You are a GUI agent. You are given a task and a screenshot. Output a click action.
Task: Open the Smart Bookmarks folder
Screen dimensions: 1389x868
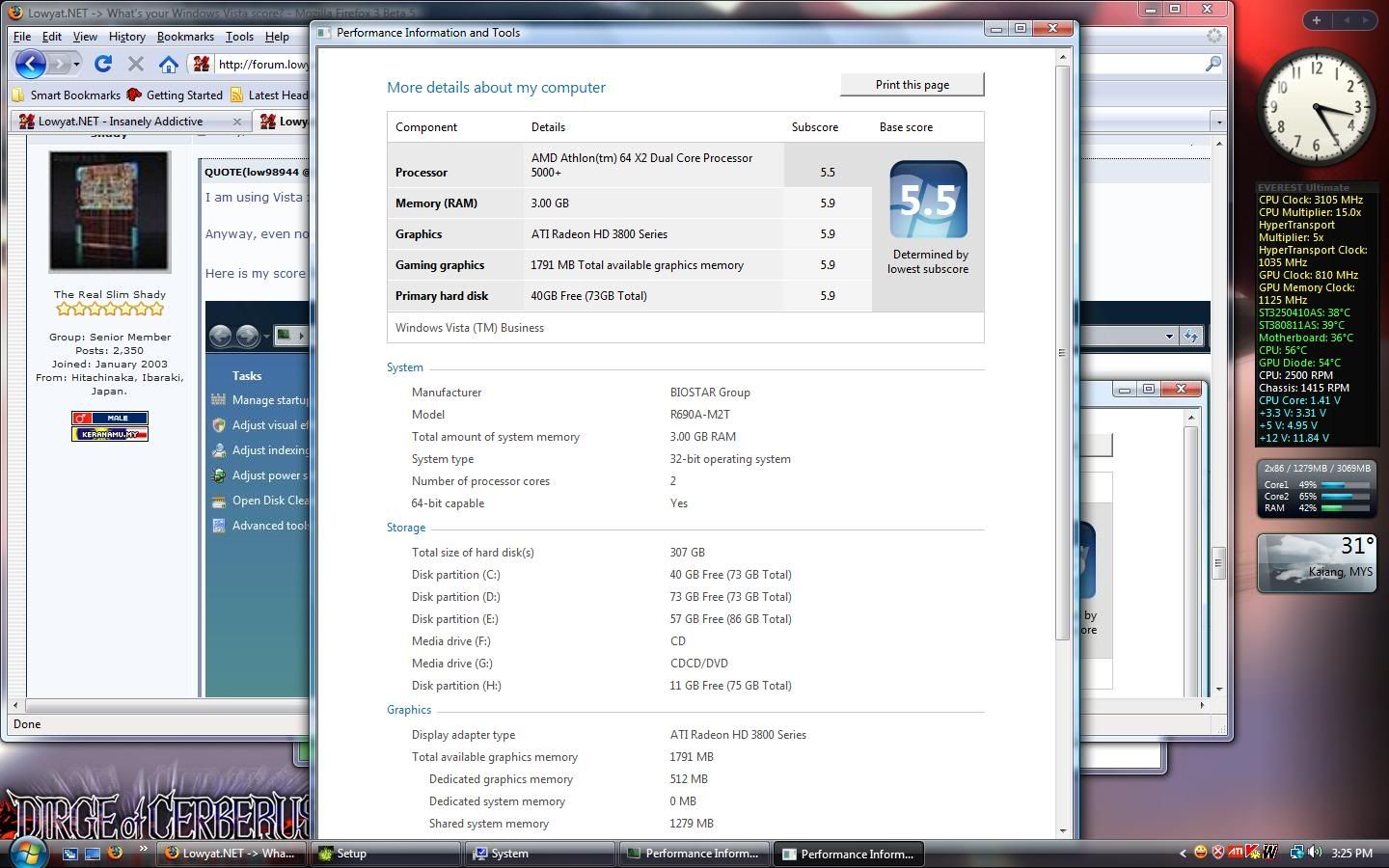pos(66,95)
